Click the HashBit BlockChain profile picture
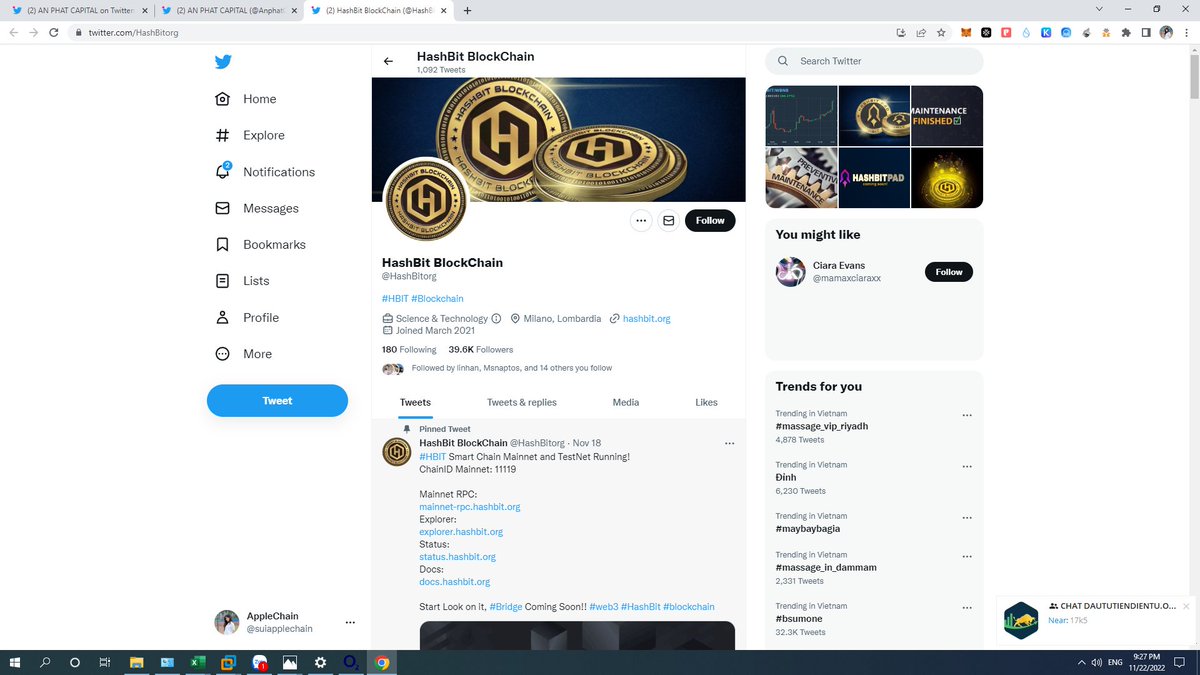 click(x=425, y=198)
